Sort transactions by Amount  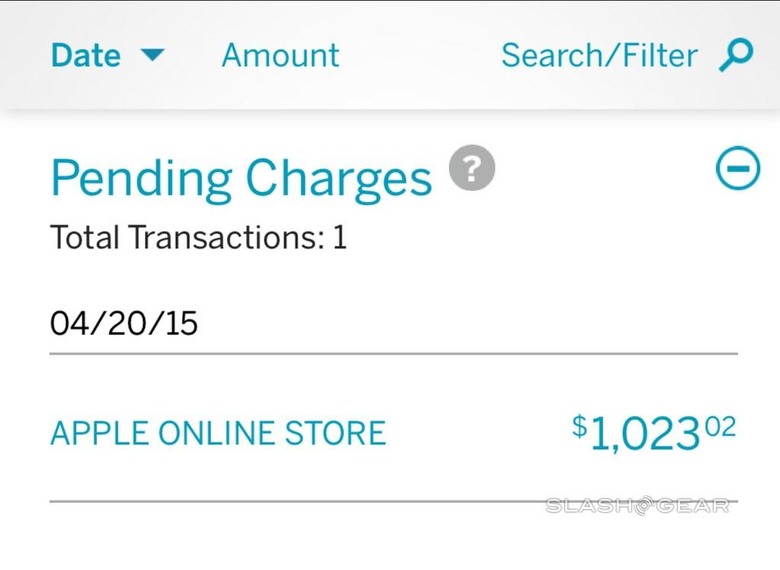point(281,55)
